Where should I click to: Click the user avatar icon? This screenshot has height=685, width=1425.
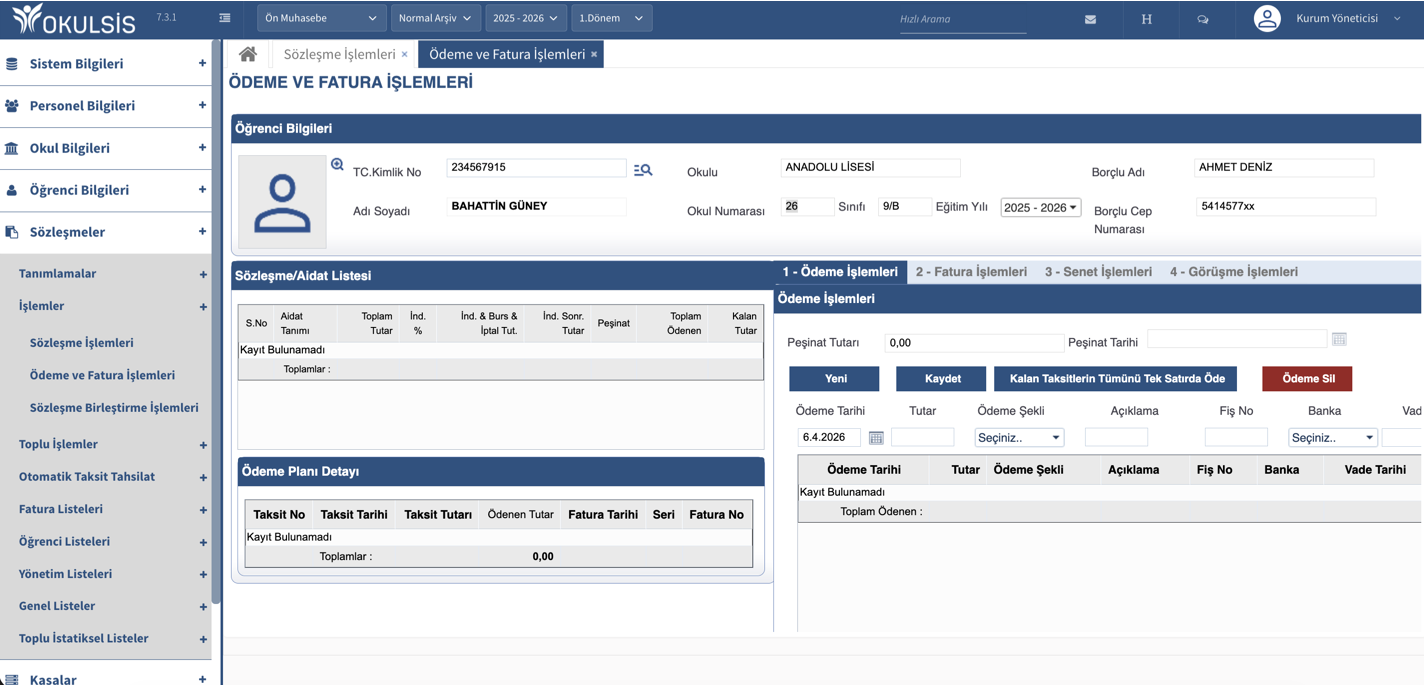point(1267,19)
